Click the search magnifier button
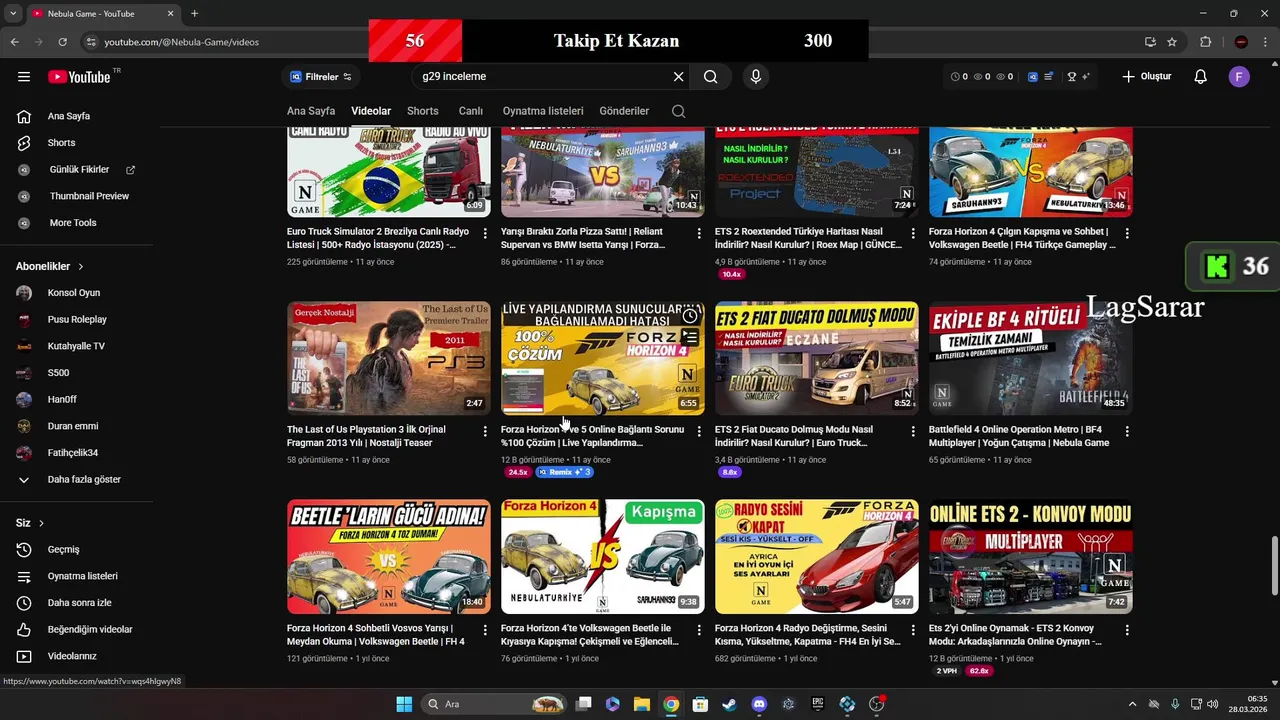 (x=710, y=76)
